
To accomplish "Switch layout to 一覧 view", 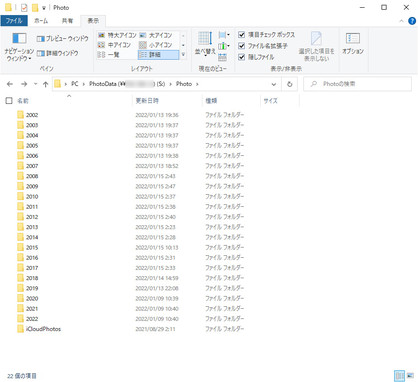I will [x=109, y=55].
